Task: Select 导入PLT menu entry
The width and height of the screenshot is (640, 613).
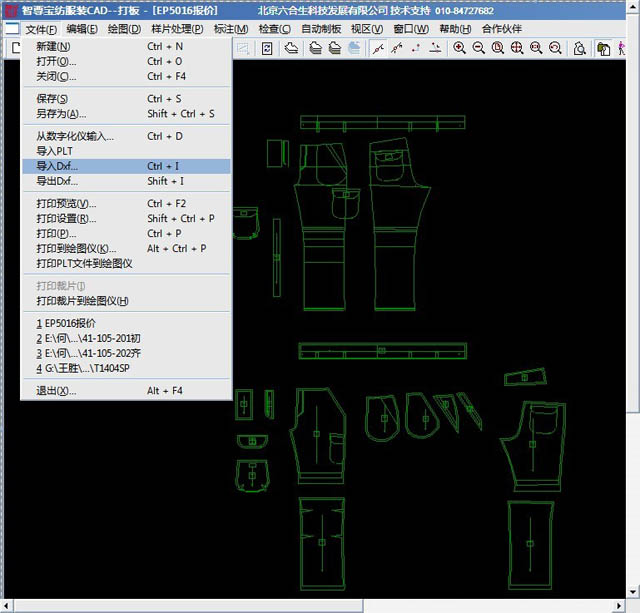Action: click(127, 151)
